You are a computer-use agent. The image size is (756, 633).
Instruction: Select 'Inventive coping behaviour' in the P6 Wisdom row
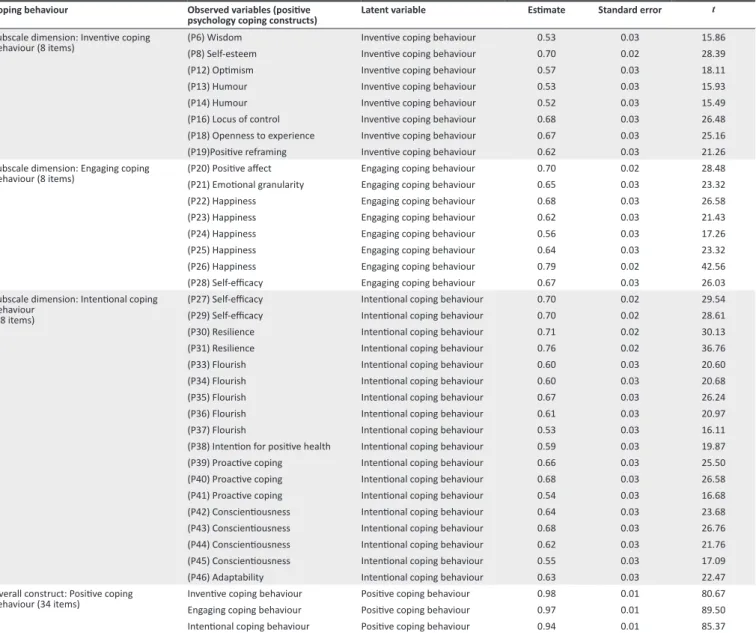[418, 38]
